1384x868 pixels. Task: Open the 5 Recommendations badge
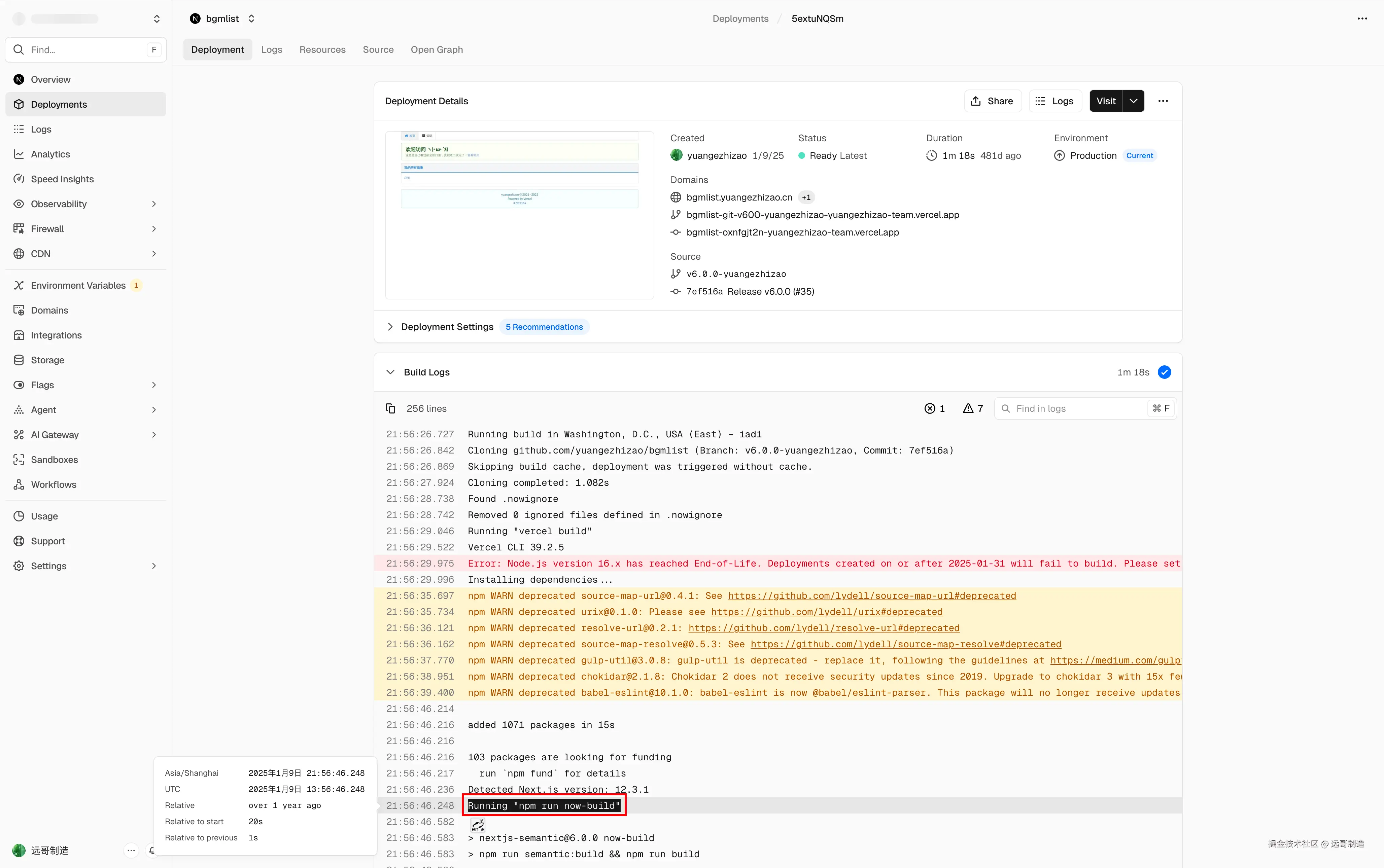(x=544, y=327)
